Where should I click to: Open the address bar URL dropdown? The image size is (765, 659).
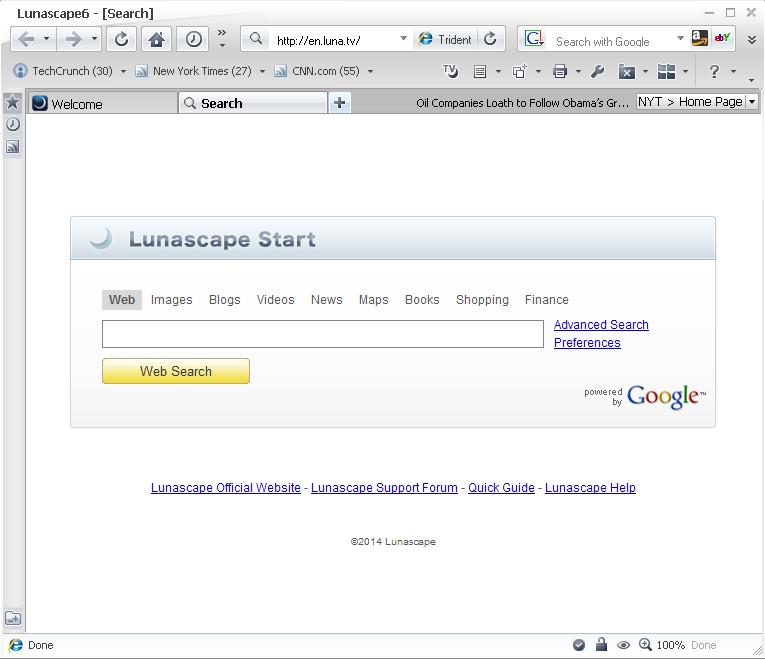403,38
